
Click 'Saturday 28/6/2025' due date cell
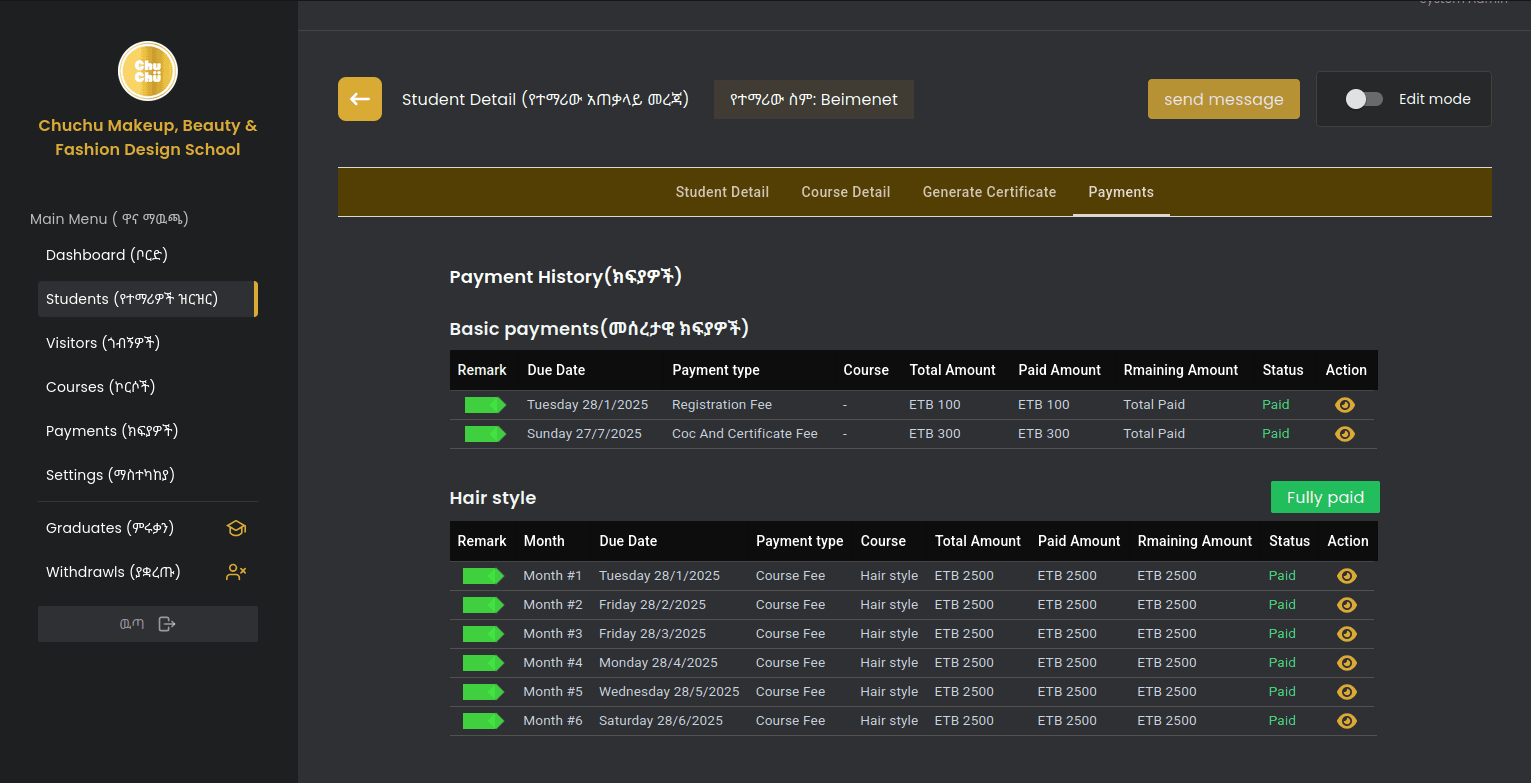pyautogui.click(x=661, y=721)
